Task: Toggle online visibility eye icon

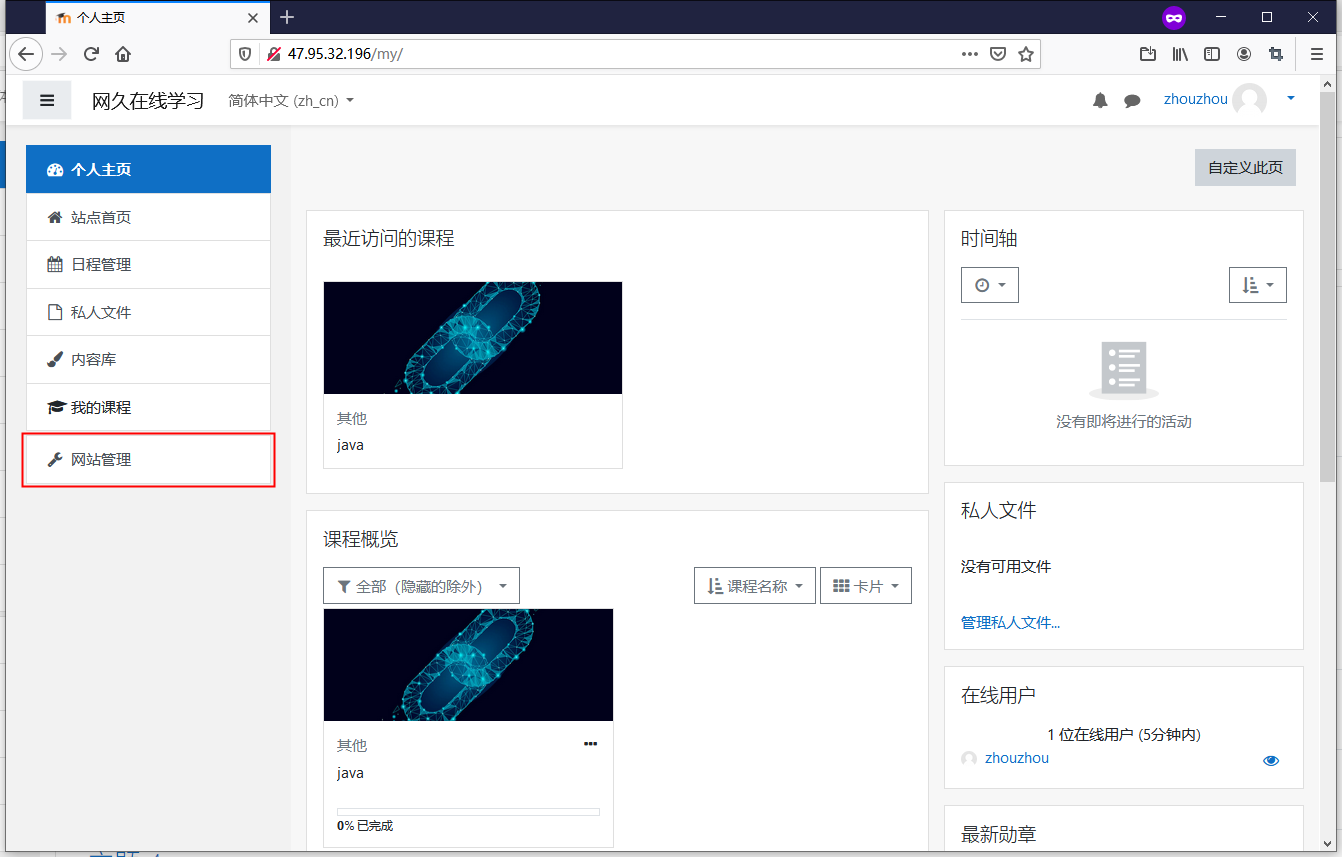Action: click(x=1271, y=761)
